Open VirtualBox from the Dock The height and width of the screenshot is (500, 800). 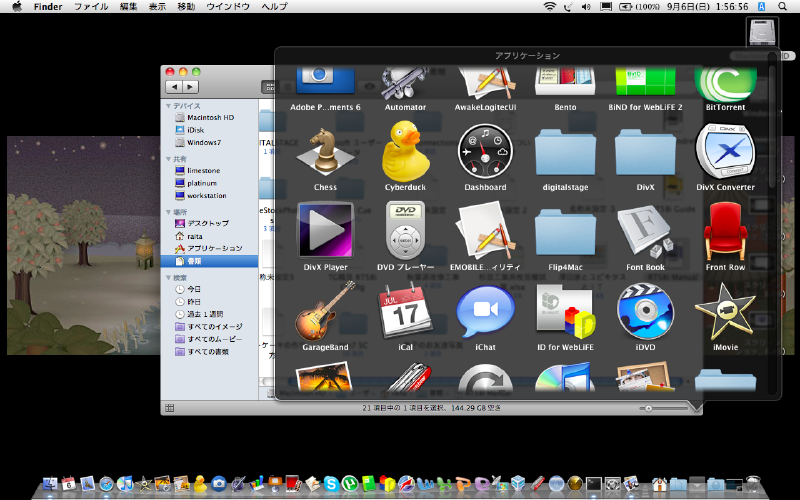tap(518, 483)
